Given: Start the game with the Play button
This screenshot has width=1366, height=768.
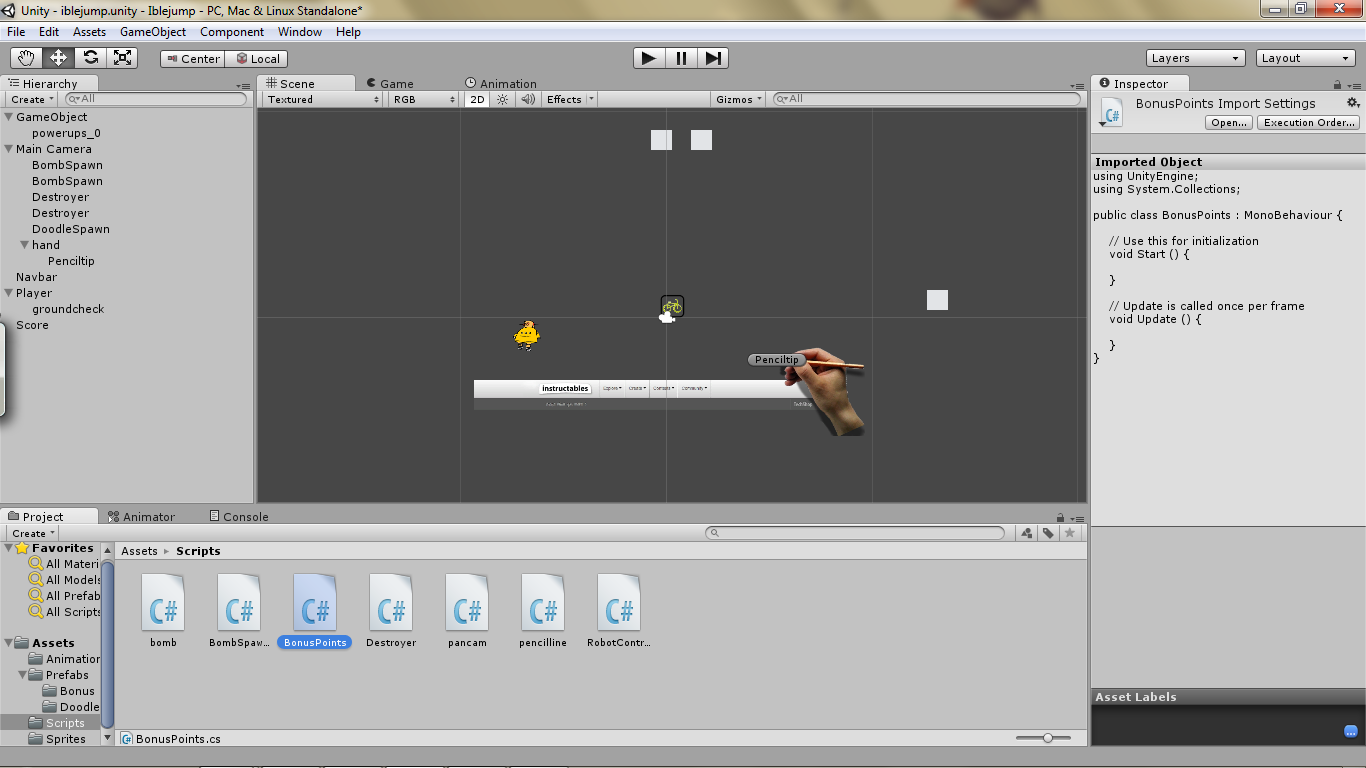Looking at the screenshot, I should [649, 58].
